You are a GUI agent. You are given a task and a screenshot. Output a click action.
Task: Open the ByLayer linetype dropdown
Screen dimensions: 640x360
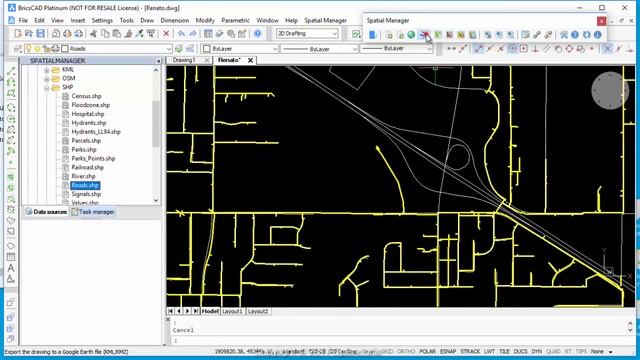coord(320,49)
